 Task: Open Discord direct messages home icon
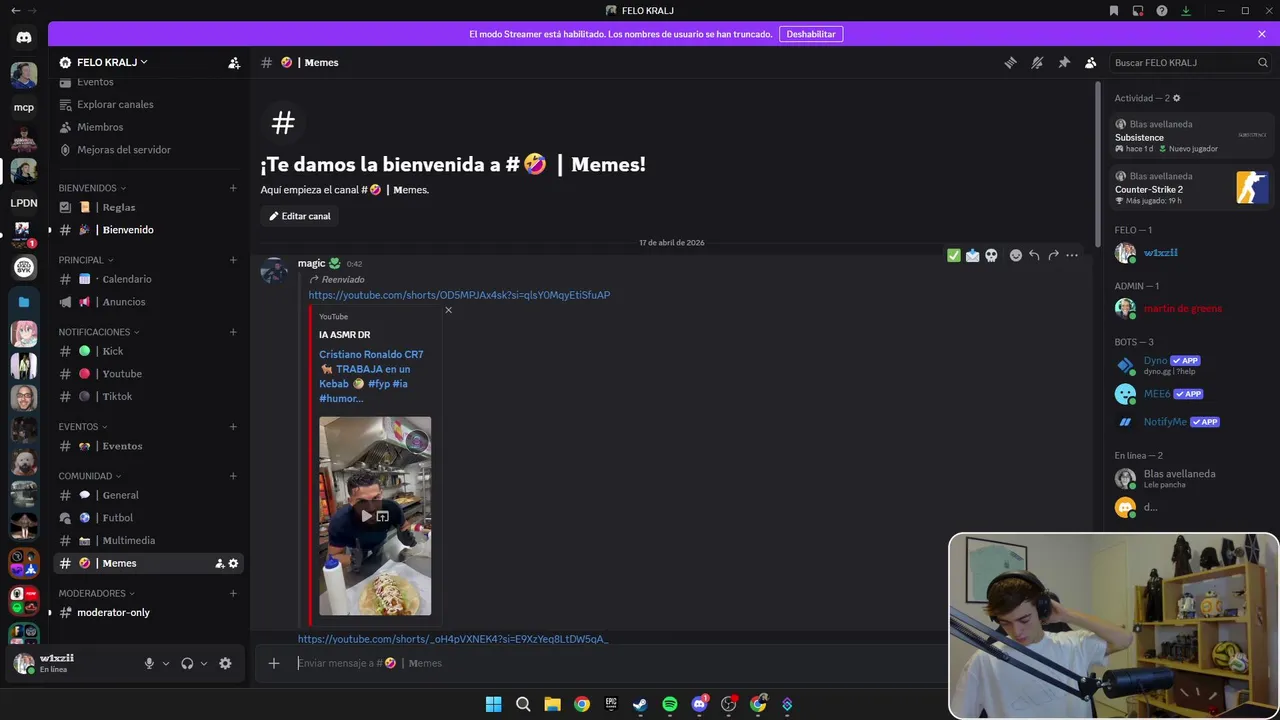pos(24,38)
